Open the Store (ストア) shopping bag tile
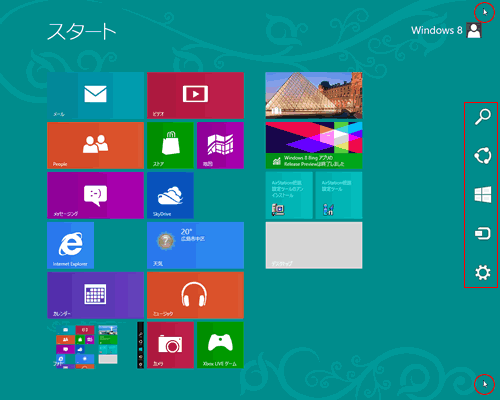This screenshot has height=400, width=500. coord(170,145)
